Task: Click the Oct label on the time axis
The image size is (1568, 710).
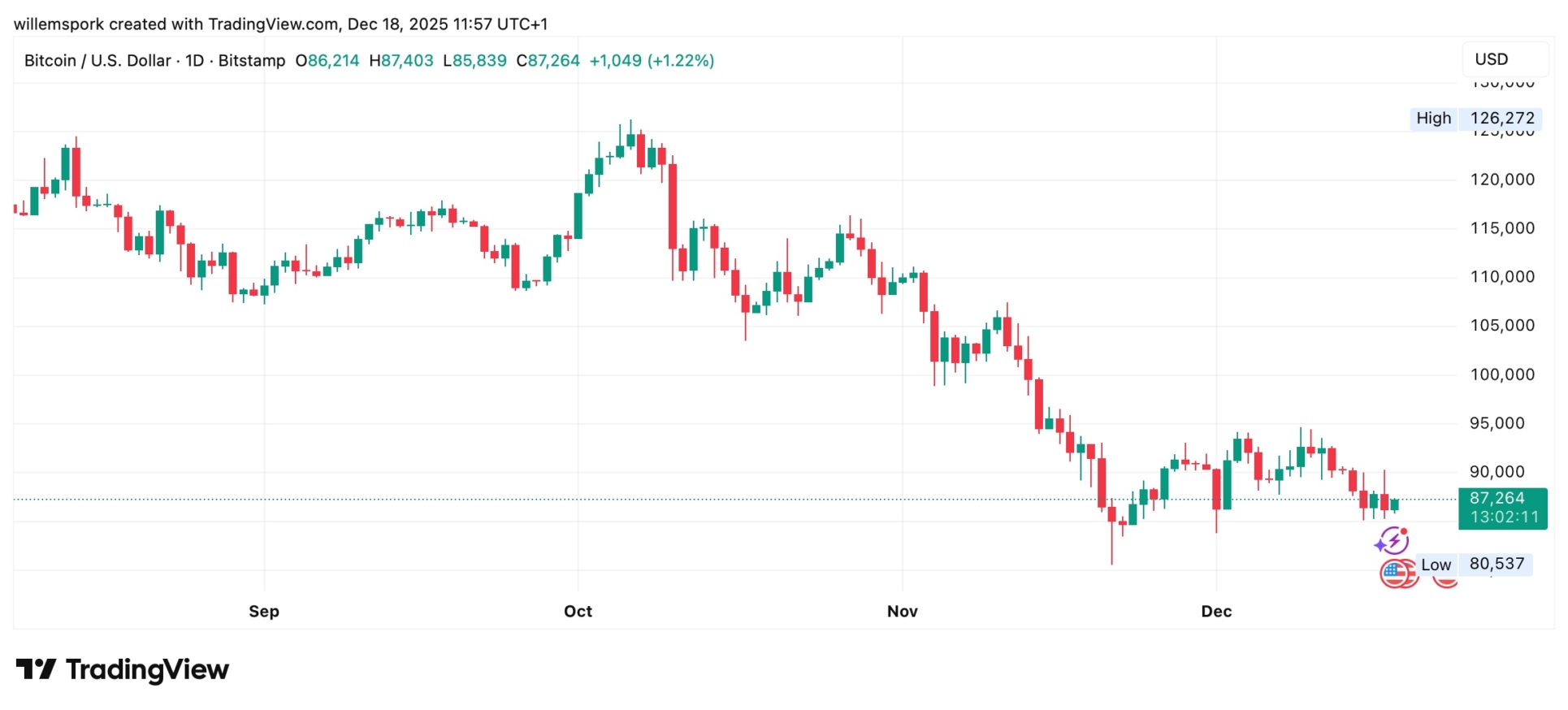Action: point(578,612)
